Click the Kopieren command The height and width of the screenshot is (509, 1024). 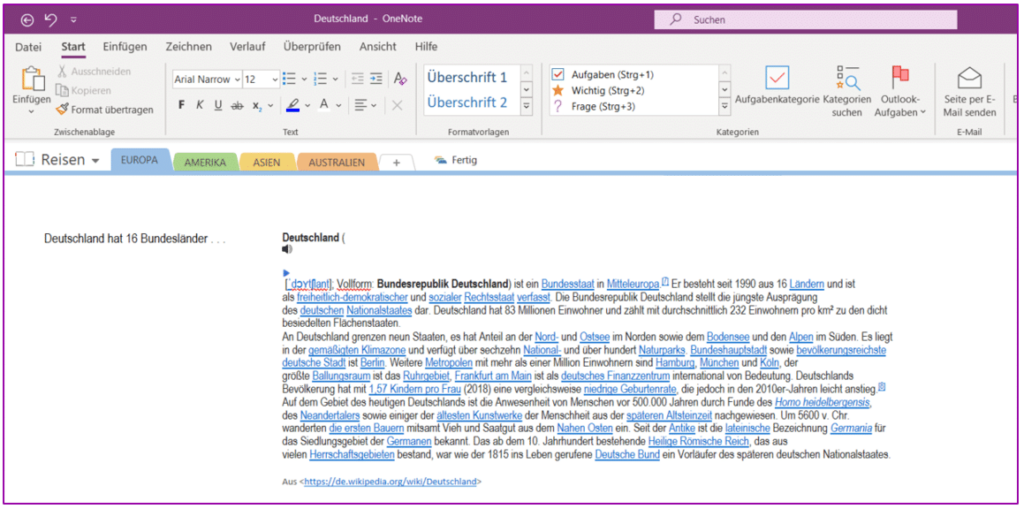(x=83, y=90)
